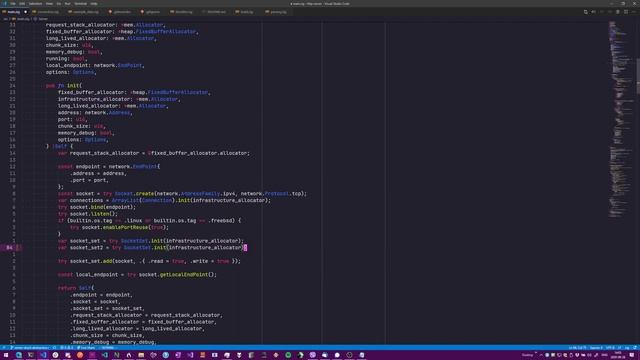Click the 'pub fn init(' line
Image resolution: width=640 pixels, height=360 pixels.
(64, 86)
